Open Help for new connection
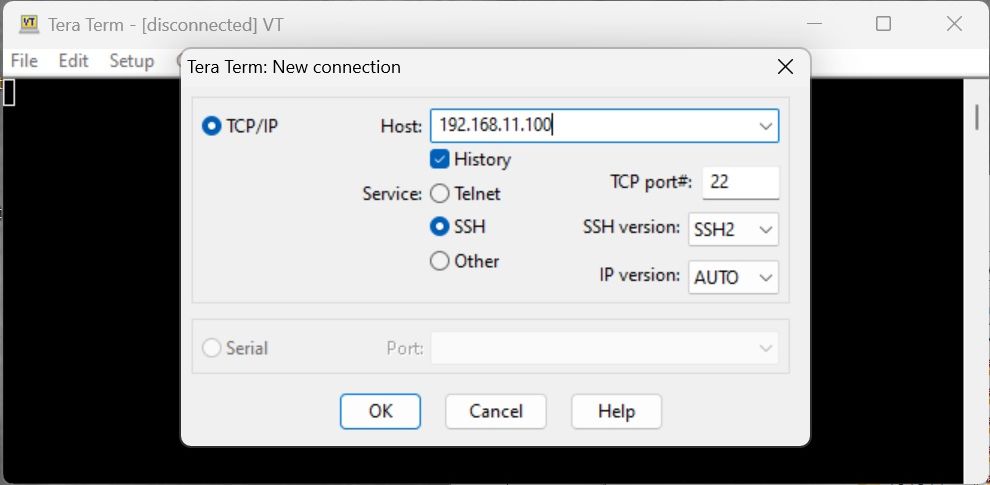 coord(616,412)
